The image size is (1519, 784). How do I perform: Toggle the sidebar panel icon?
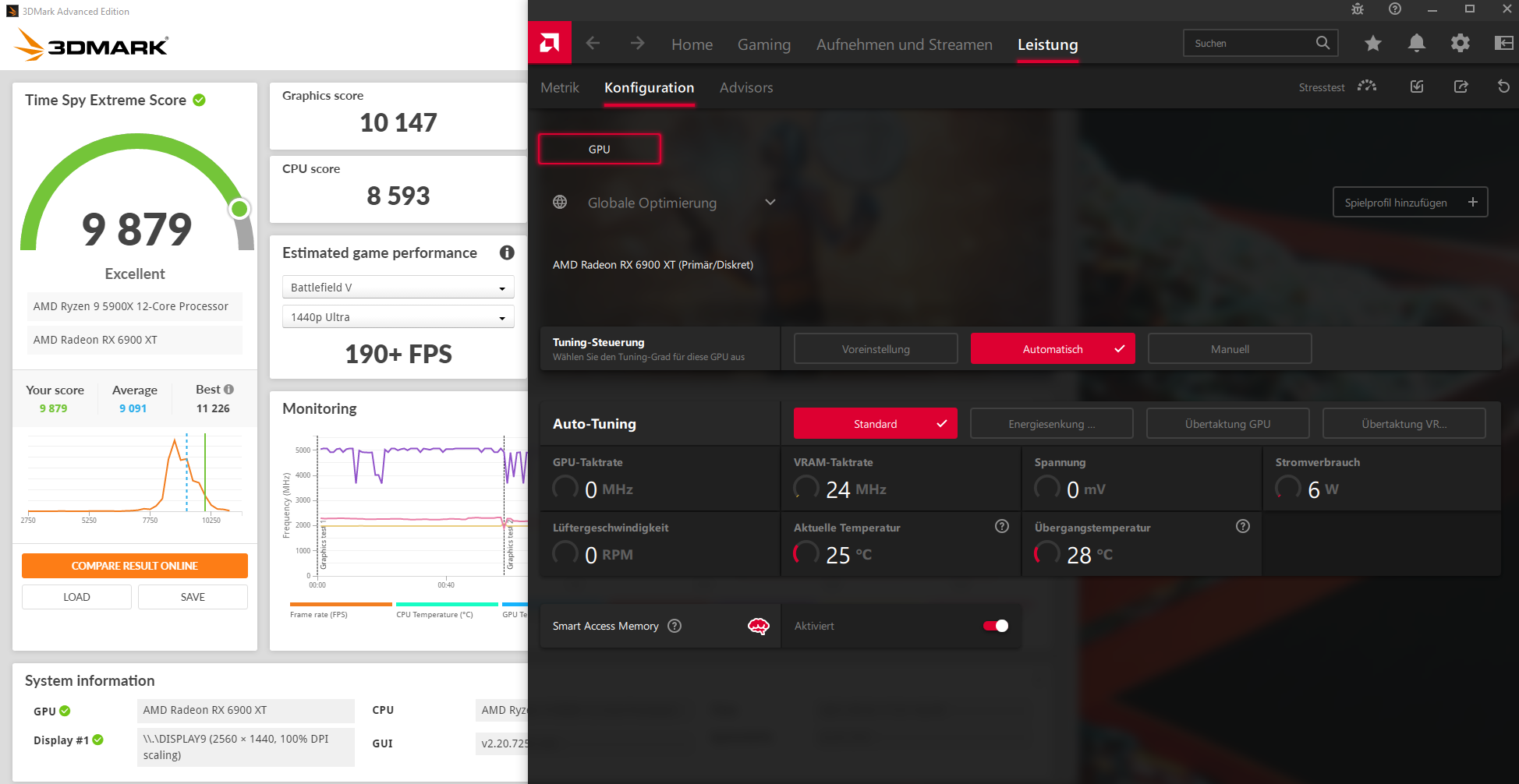1504,43
